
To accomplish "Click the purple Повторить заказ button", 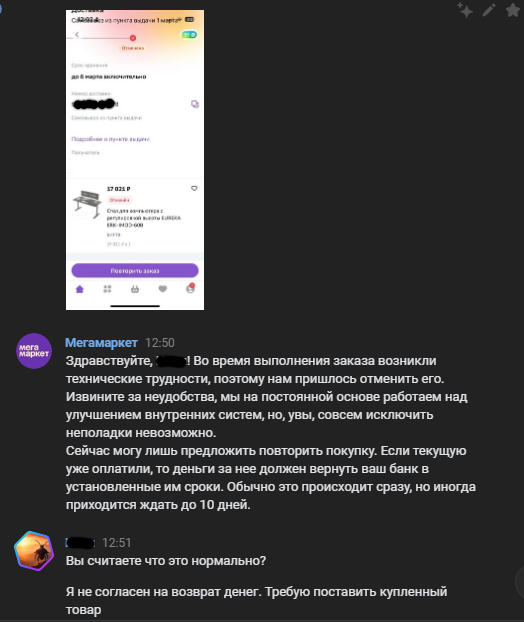I will pos(135,271).
